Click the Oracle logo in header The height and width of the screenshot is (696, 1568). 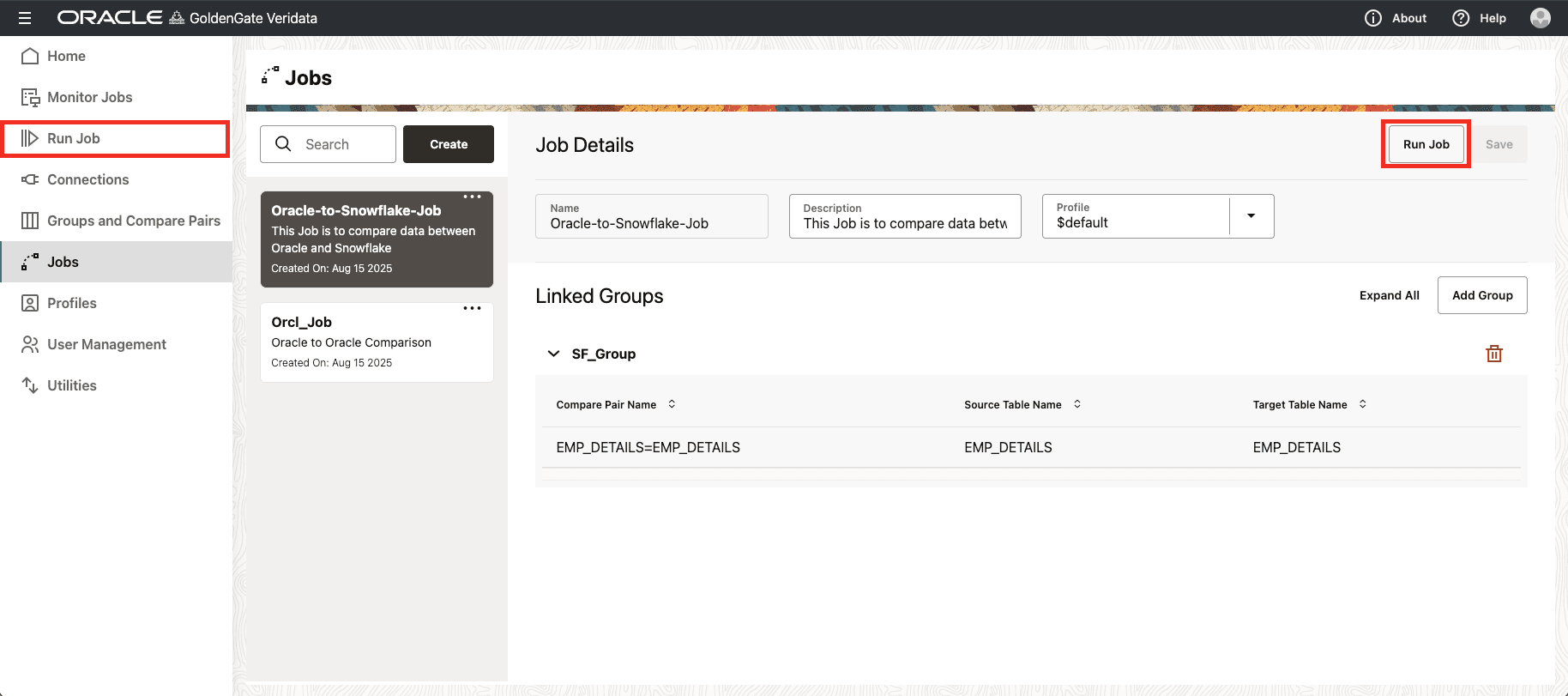click(x=109, y=18)
